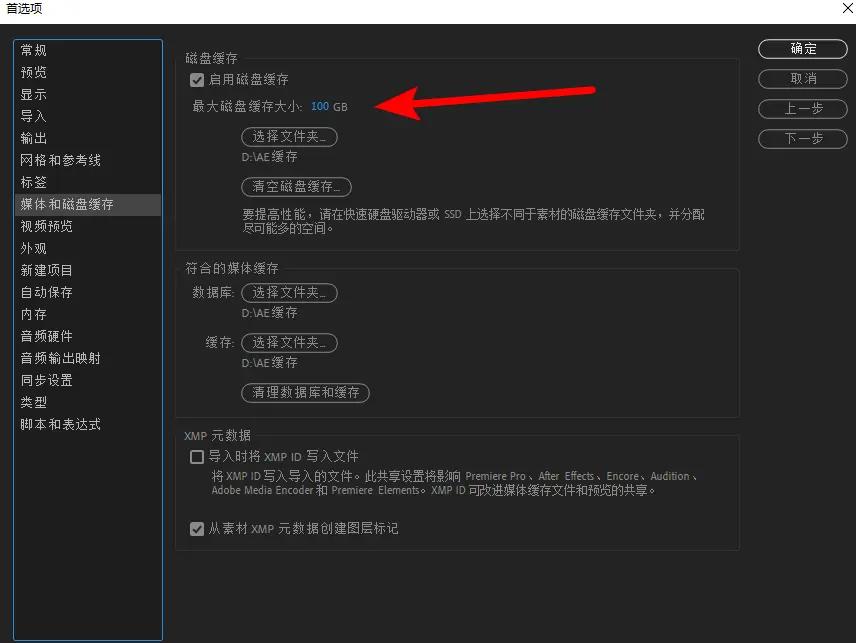
Task: Open 导入 preferences category
Action: [31, 116]
